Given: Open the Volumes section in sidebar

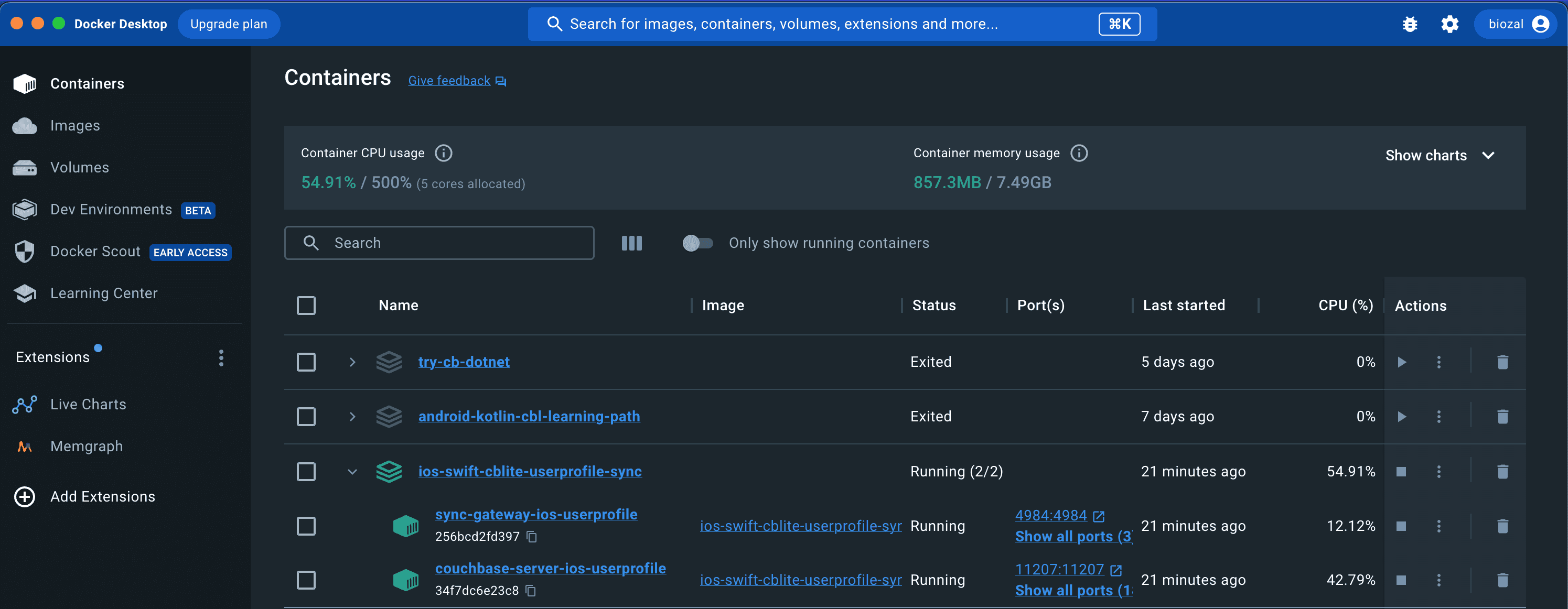Looking at the screenshot, I should (61, 167).
